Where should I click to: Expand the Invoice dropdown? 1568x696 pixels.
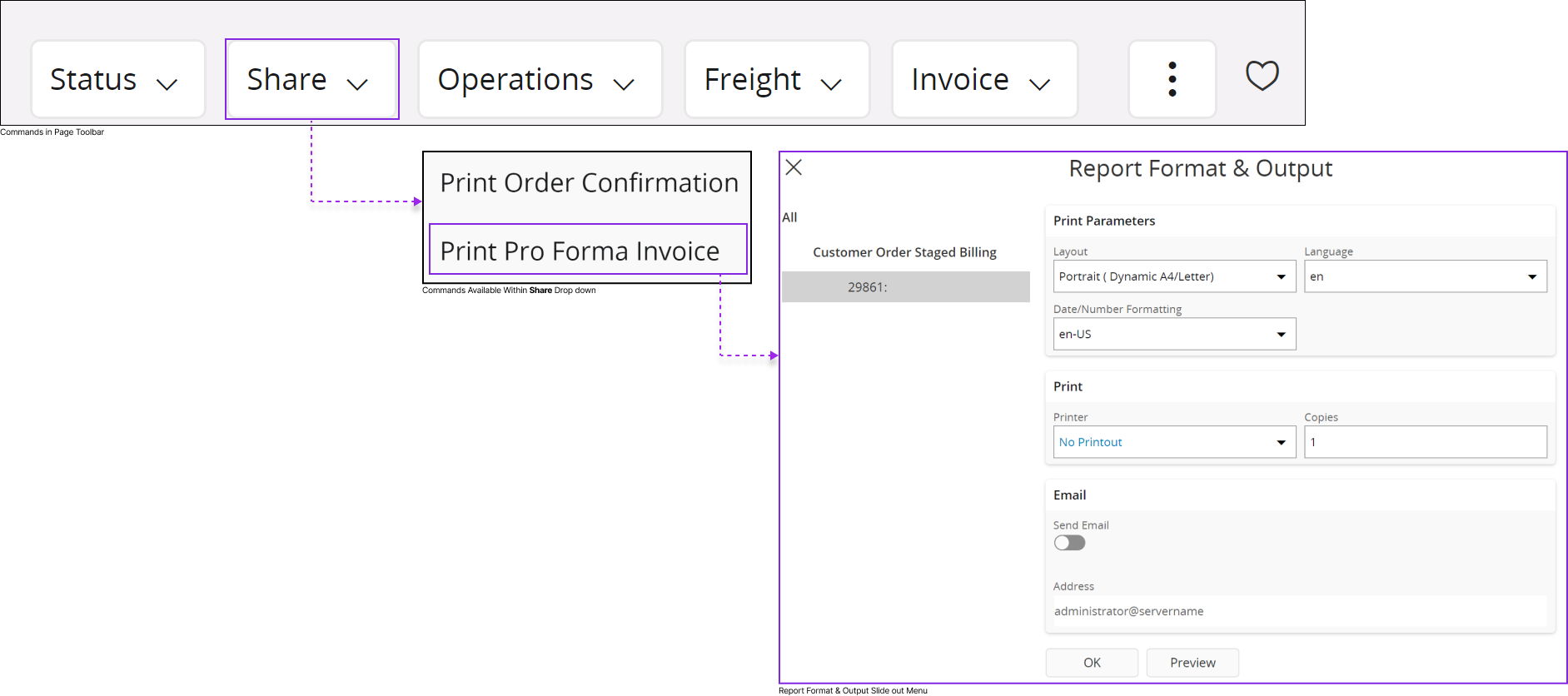click(984, 80)
